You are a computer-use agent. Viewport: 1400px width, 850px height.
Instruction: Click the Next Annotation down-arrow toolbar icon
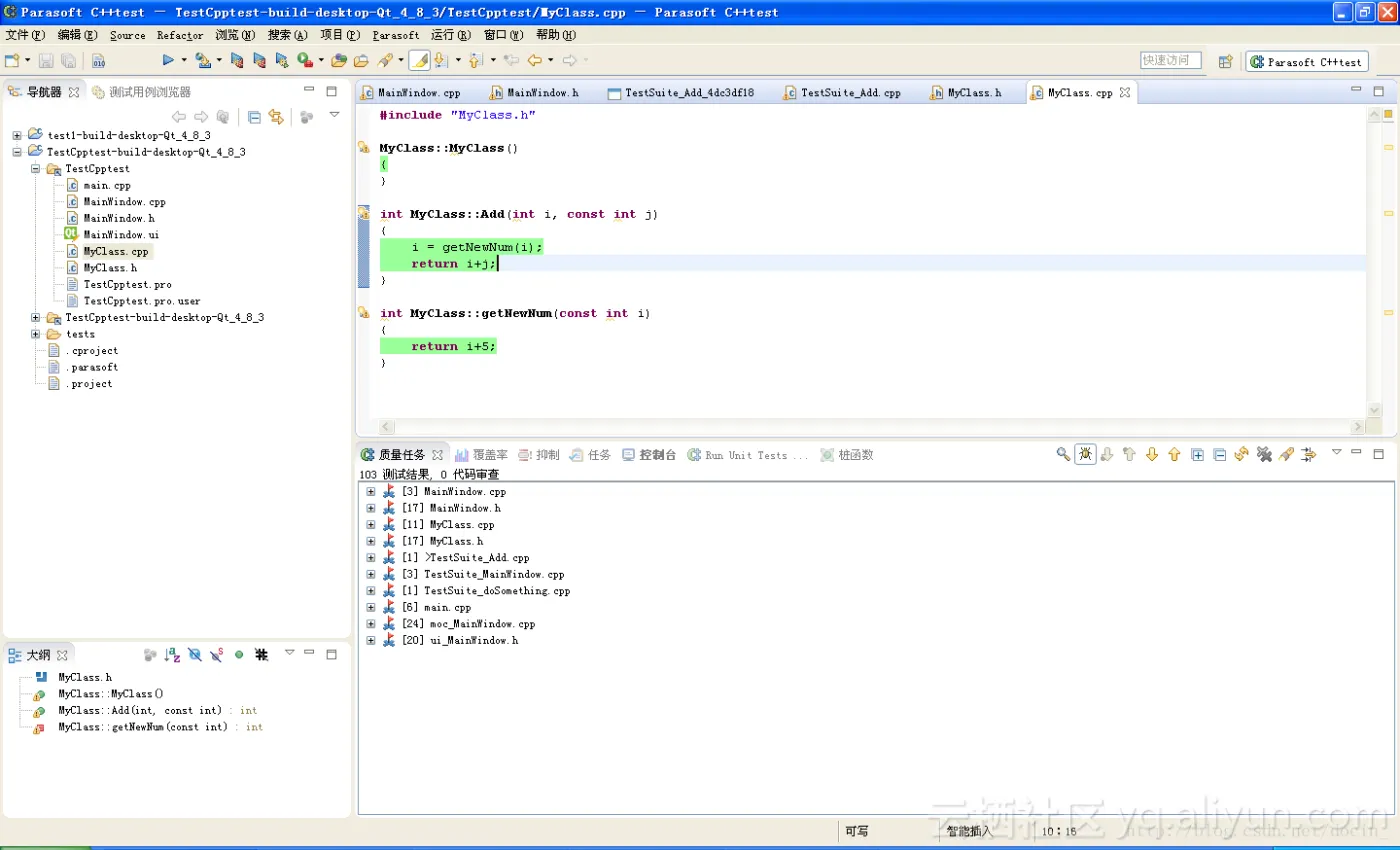(x=440, y=60)
